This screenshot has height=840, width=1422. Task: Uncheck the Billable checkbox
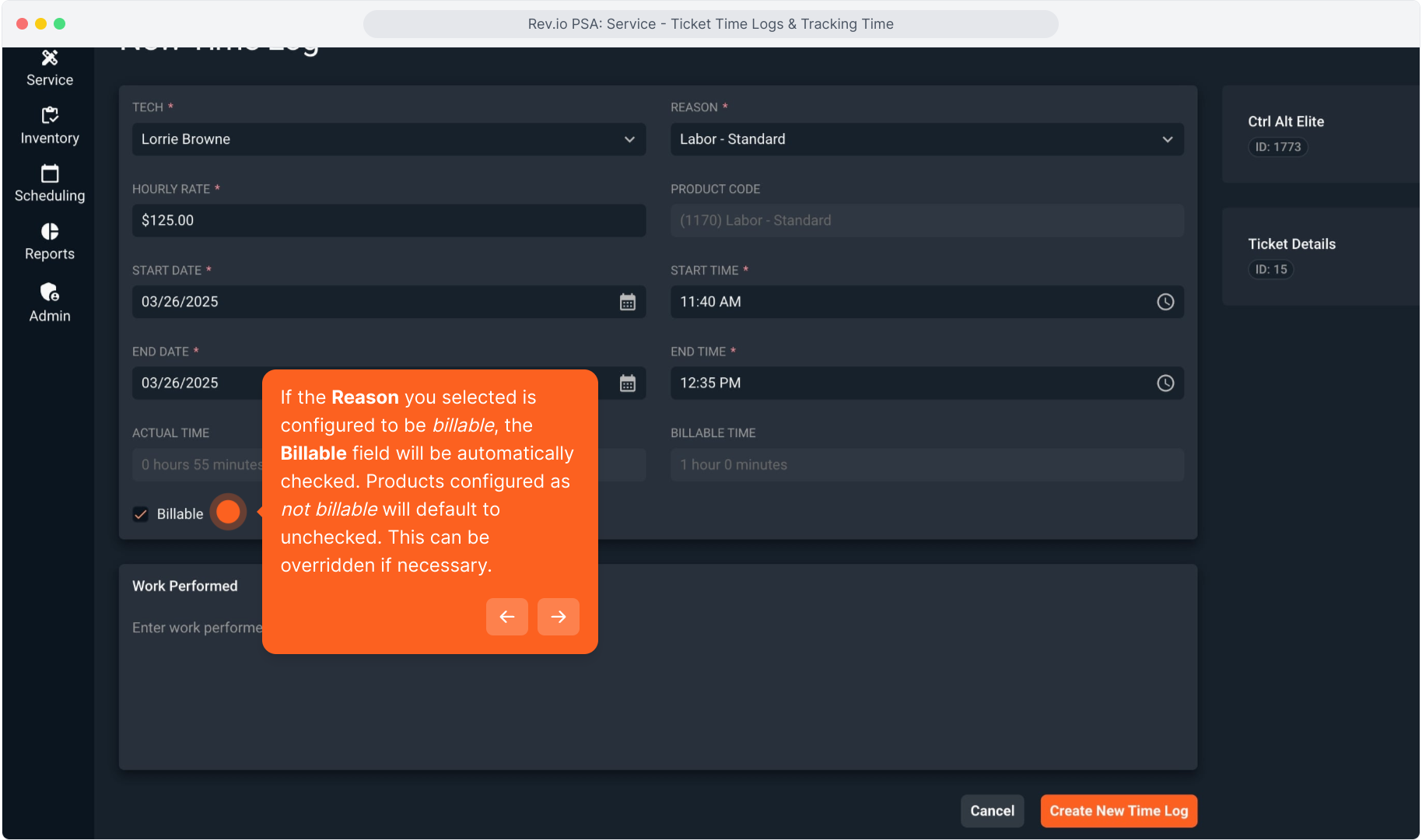[141, 514]
